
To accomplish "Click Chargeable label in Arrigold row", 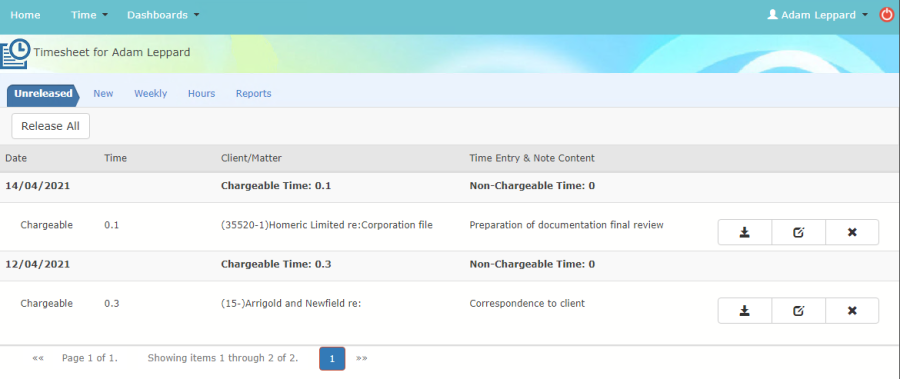I will [46, 303].
